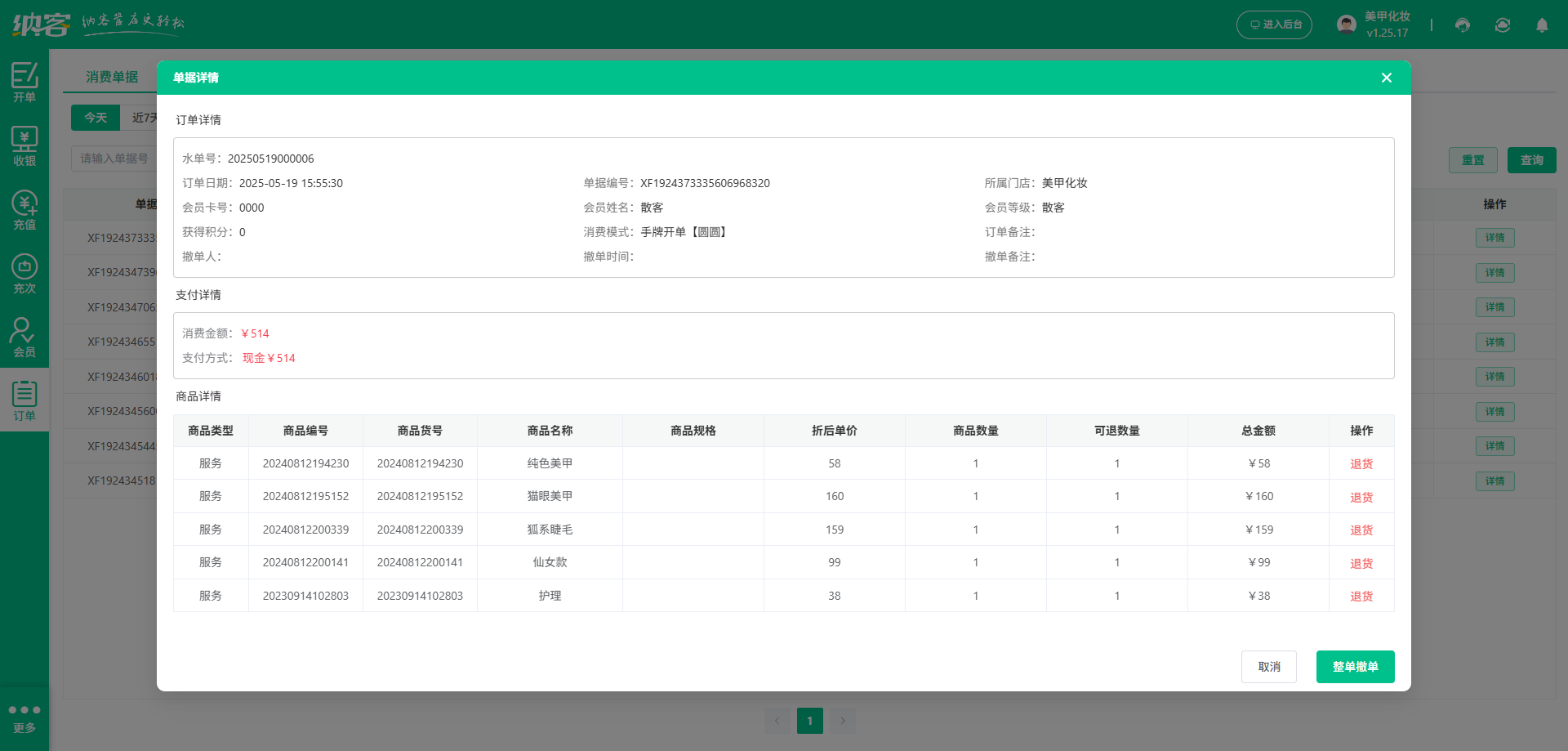This screenshot has width=1568, height=751.
Task: Click 重置 button in background page
Action: [x=1473, y=160]
